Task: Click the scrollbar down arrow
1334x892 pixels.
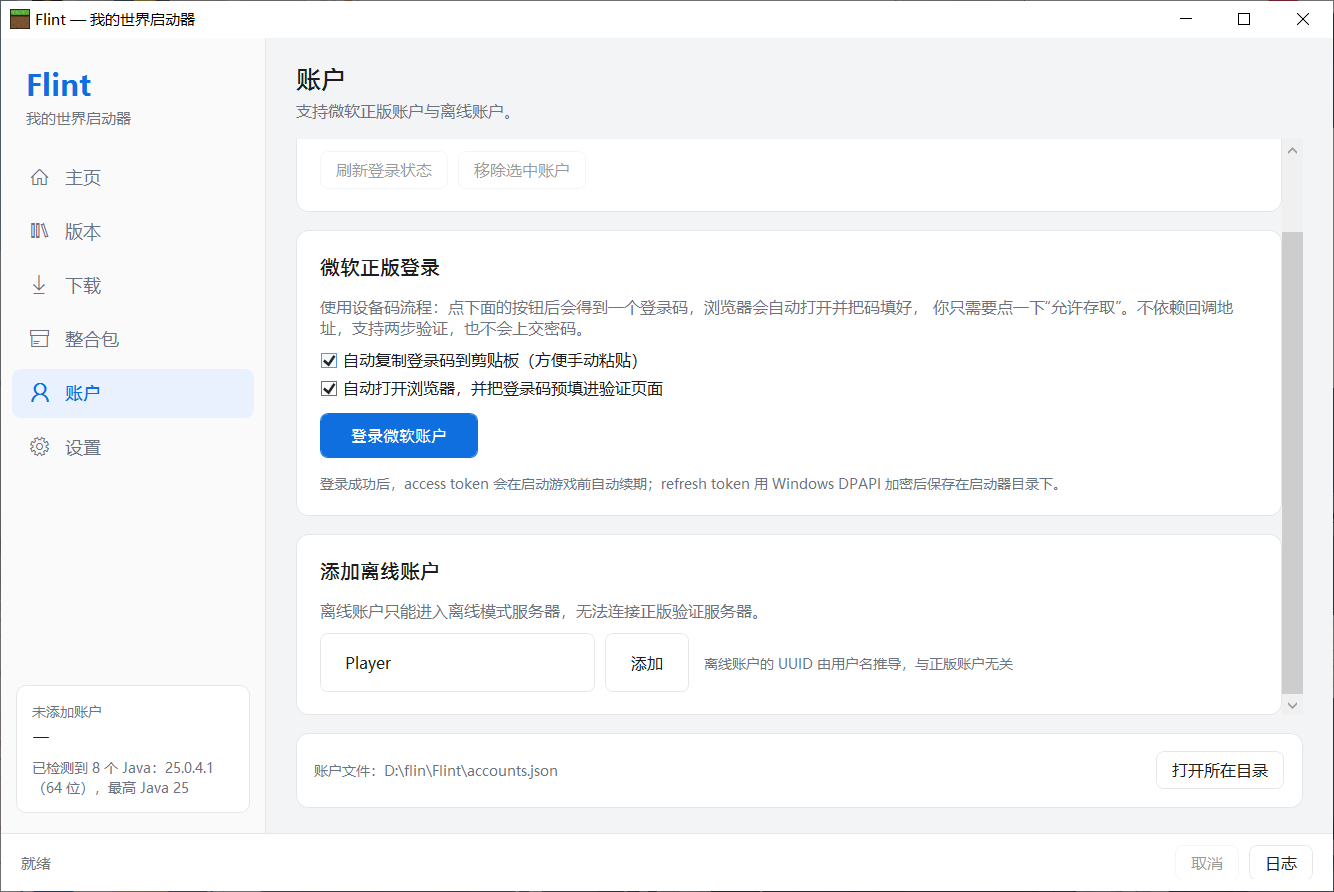Action: pos(1292,705)
